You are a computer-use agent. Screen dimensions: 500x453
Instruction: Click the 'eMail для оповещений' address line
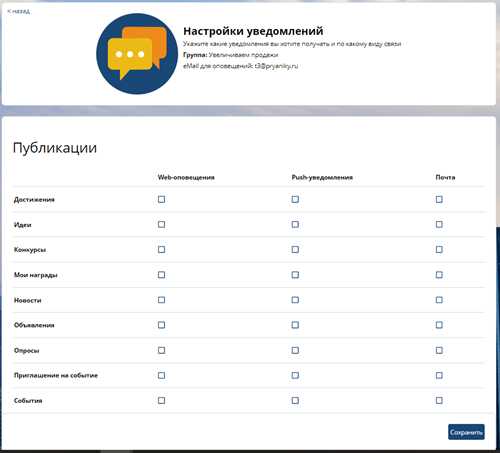tap(240, 66)
